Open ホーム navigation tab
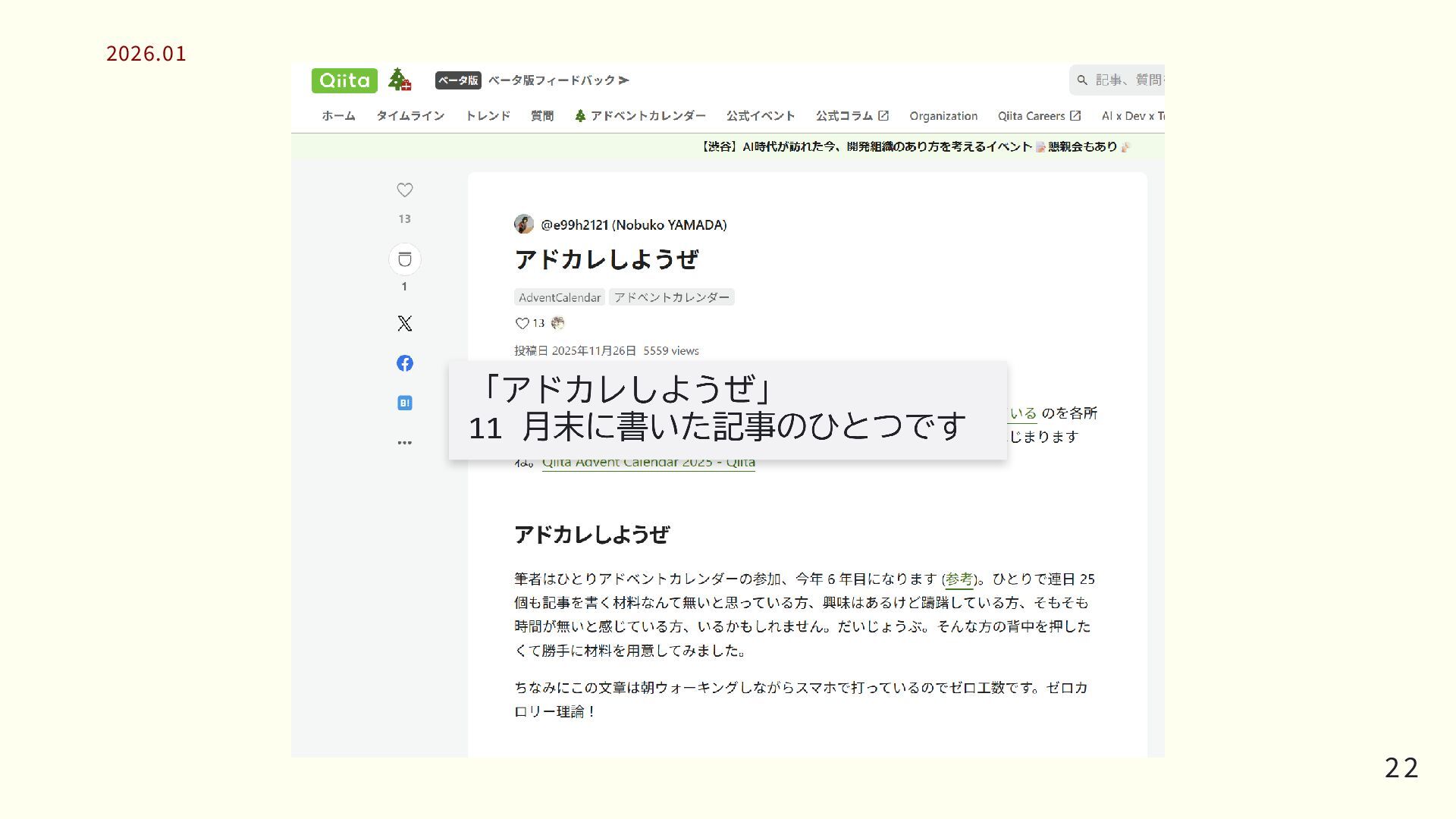 tap(338, 116)
